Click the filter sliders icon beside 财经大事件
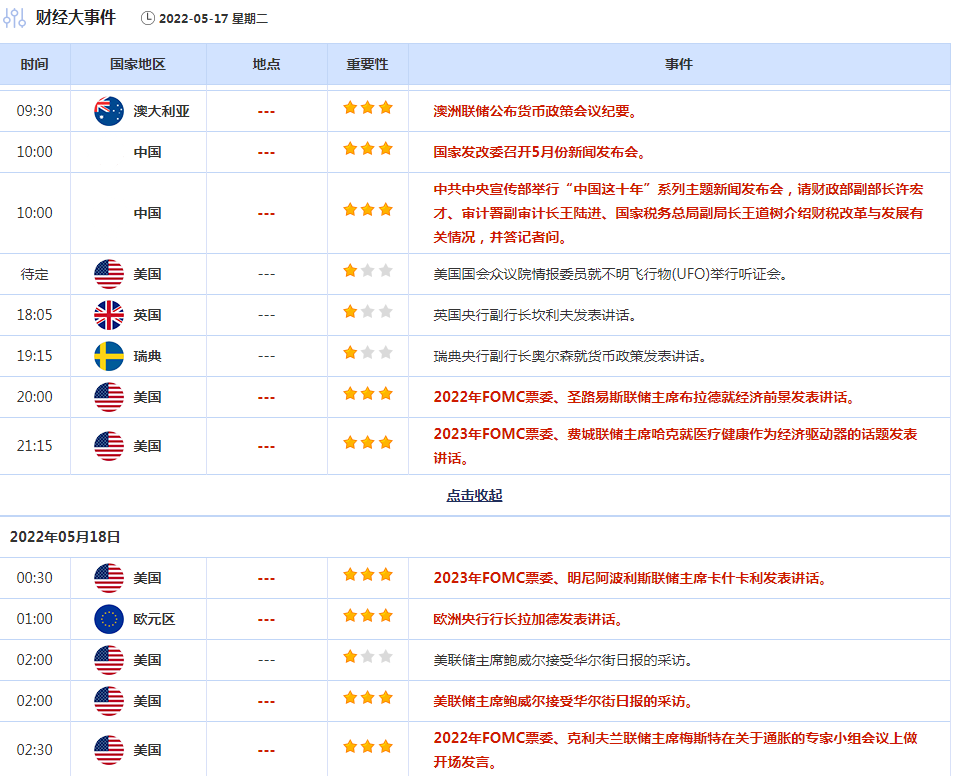 pyautogui.click(x=15, y=18)
